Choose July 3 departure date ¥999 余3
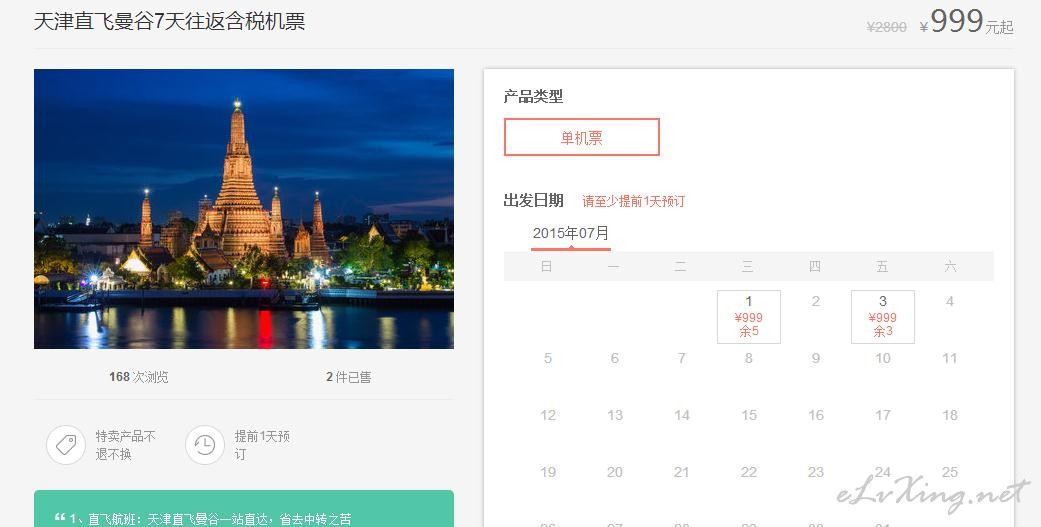 coord(883,317)
